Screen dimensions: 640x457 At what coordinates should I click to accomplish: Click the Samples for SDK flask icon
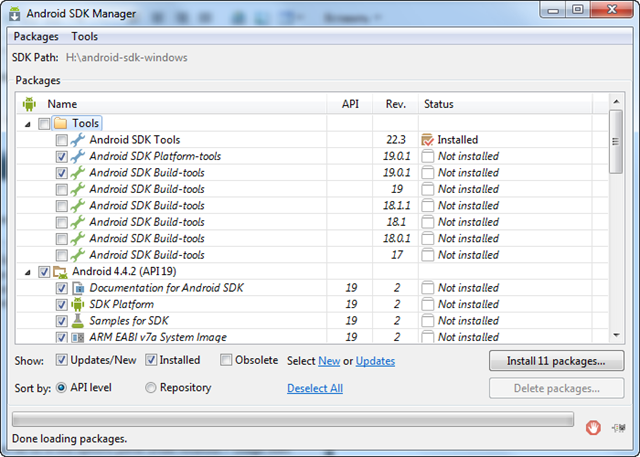coord(78,321)
